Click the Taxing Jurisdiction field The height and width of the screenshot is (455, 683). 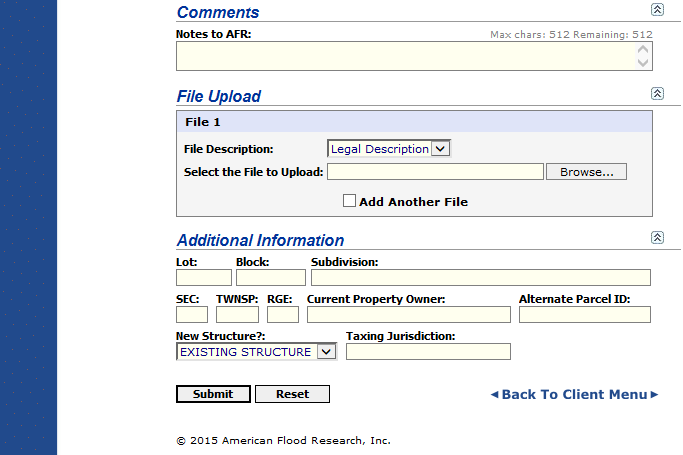point(428,352)
